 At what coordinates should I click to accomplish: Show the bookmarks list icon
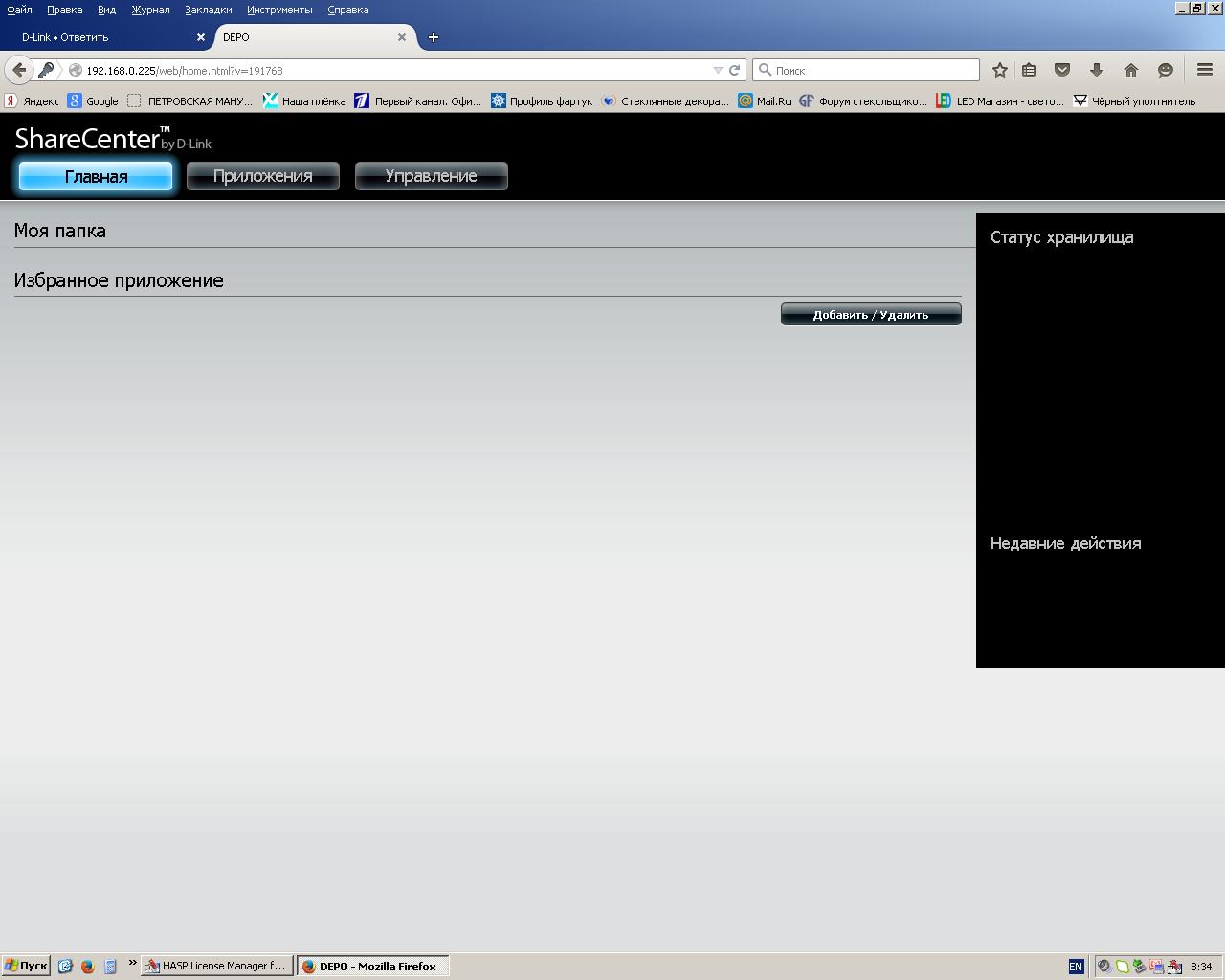tap(1029, 70)
